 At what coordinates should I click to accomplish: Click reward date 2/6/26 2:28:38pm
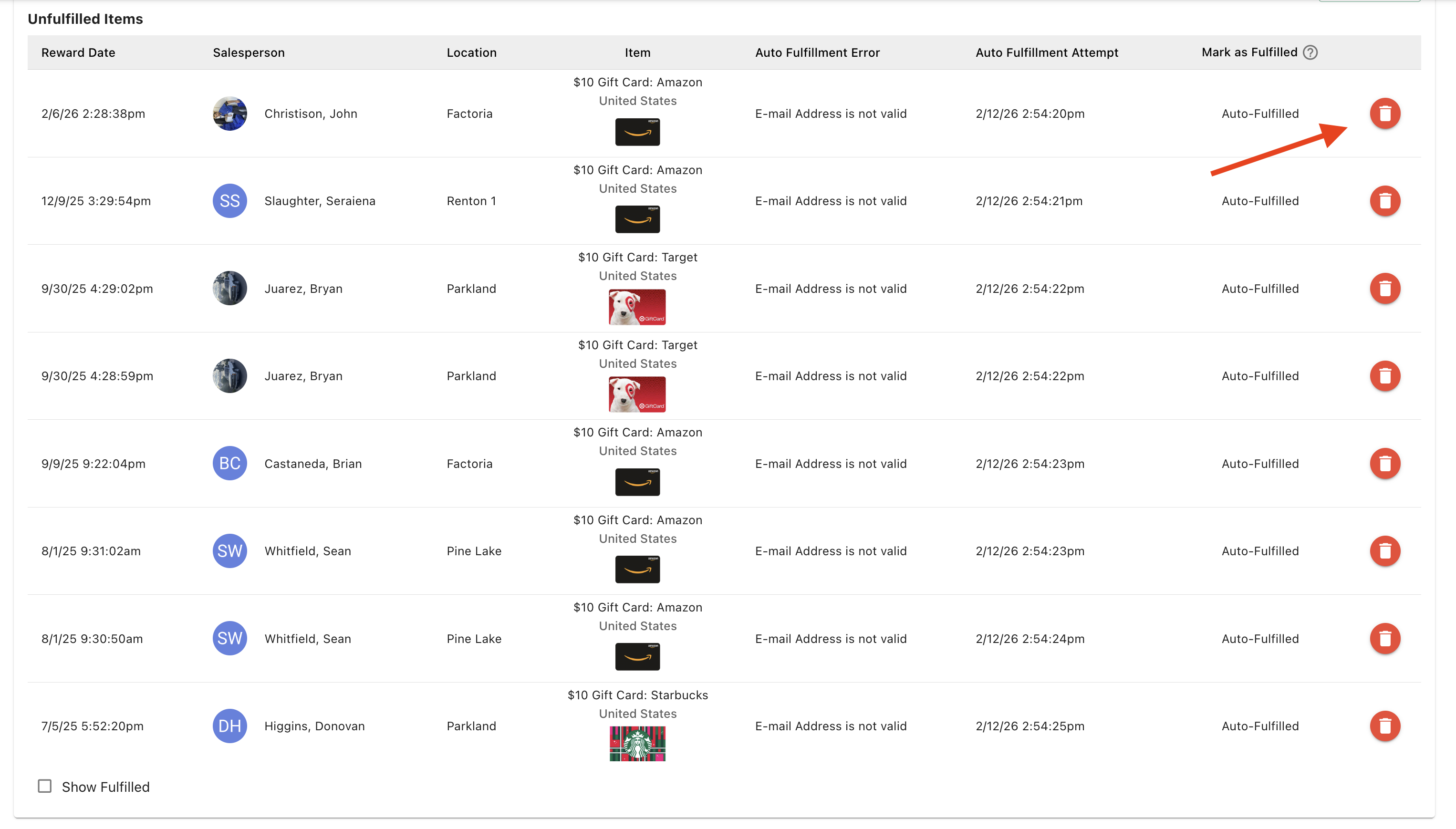pyautogui.click(x=93, y=114)
